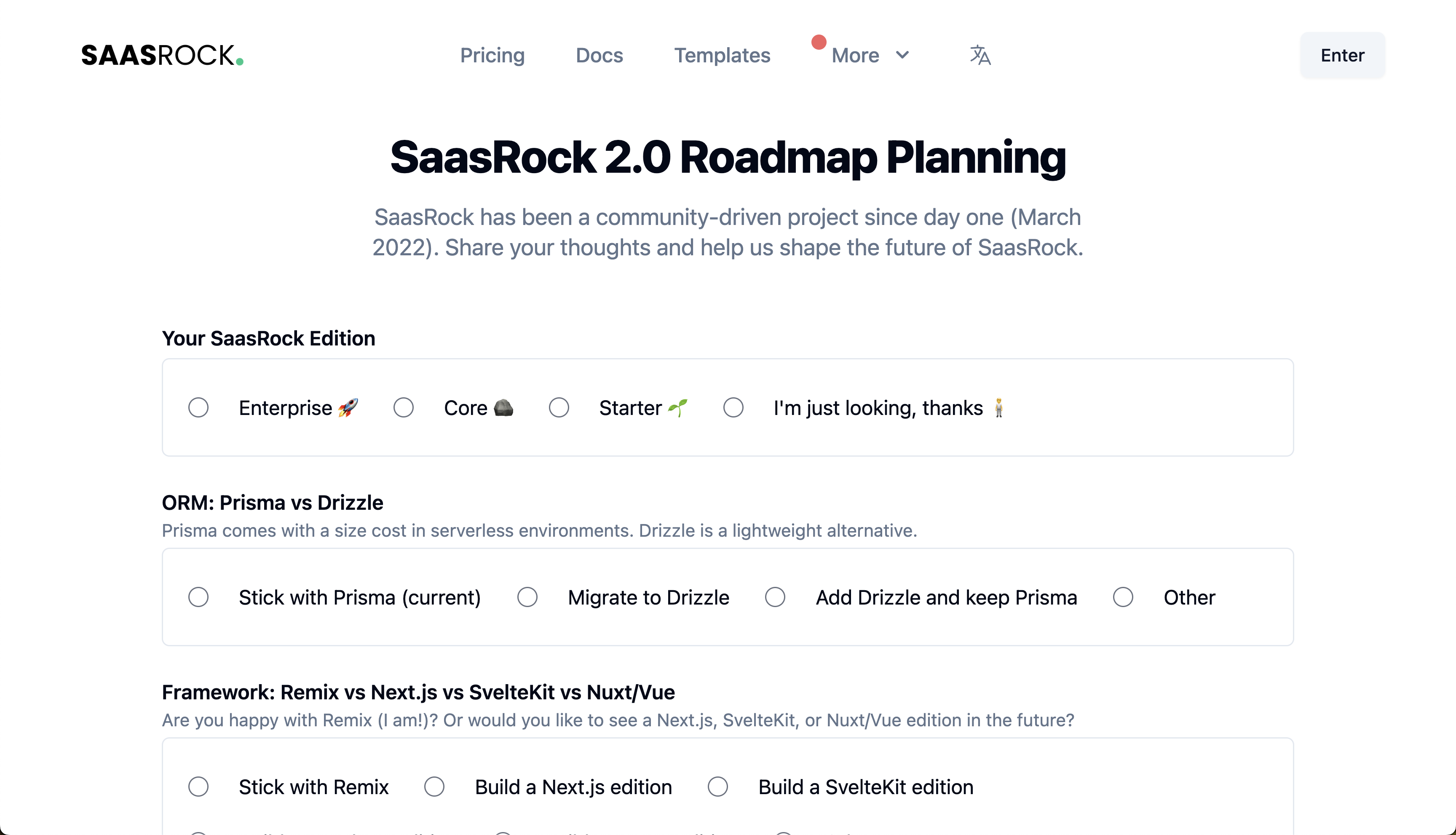Pick the Other option for ORM
This screenshot has width=1456, height=835.
1123,597
